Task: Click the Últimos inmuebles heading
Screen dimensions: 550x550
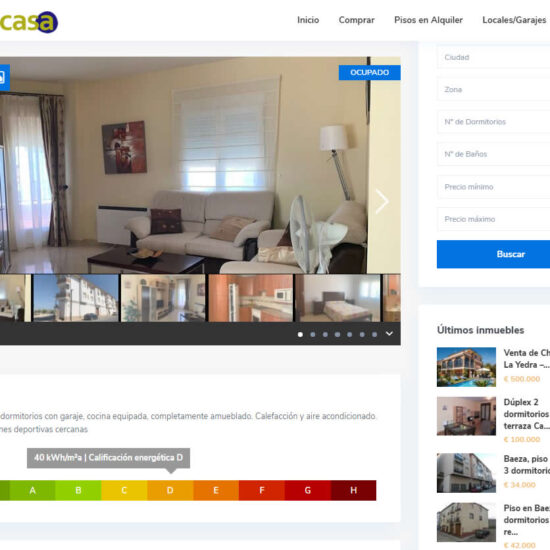Action: coord(481,330)
